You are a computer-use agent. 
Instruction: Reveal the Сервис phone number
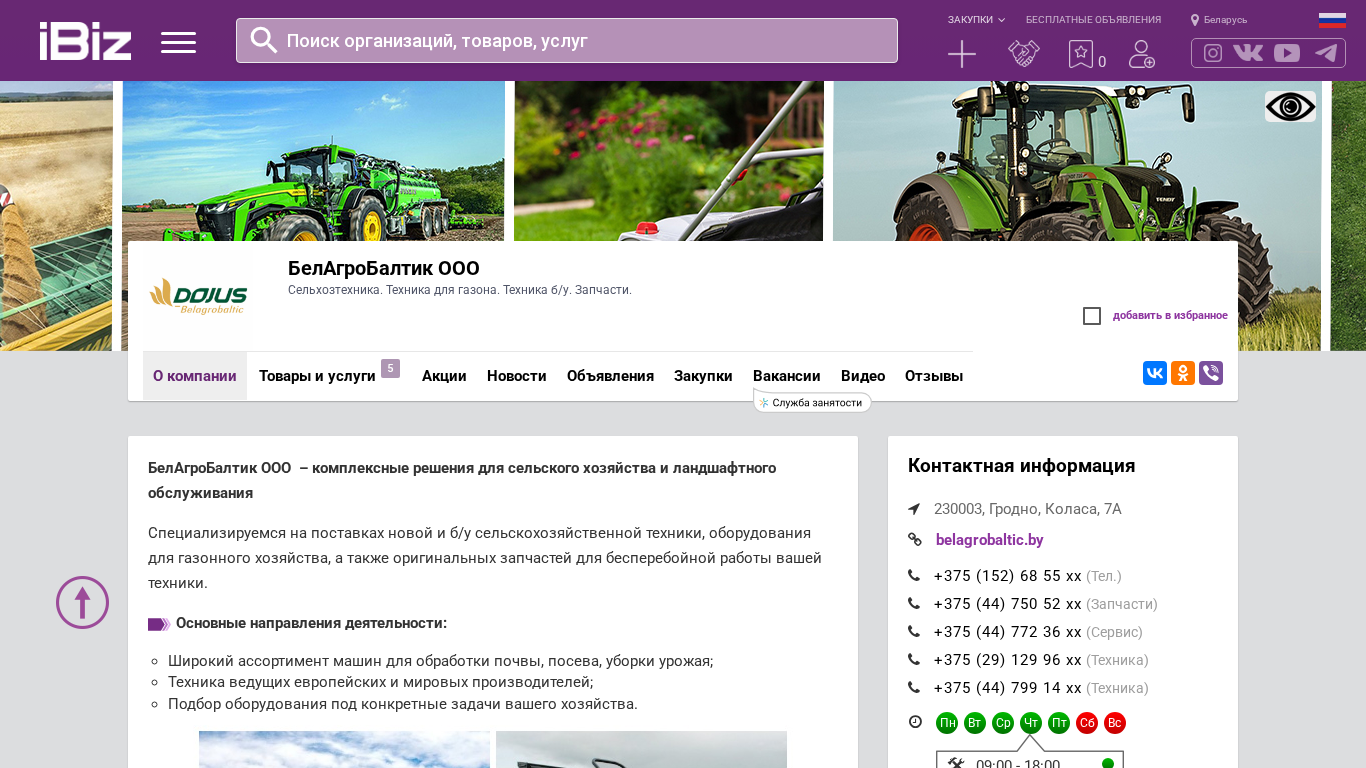[x=1008, y=632]
